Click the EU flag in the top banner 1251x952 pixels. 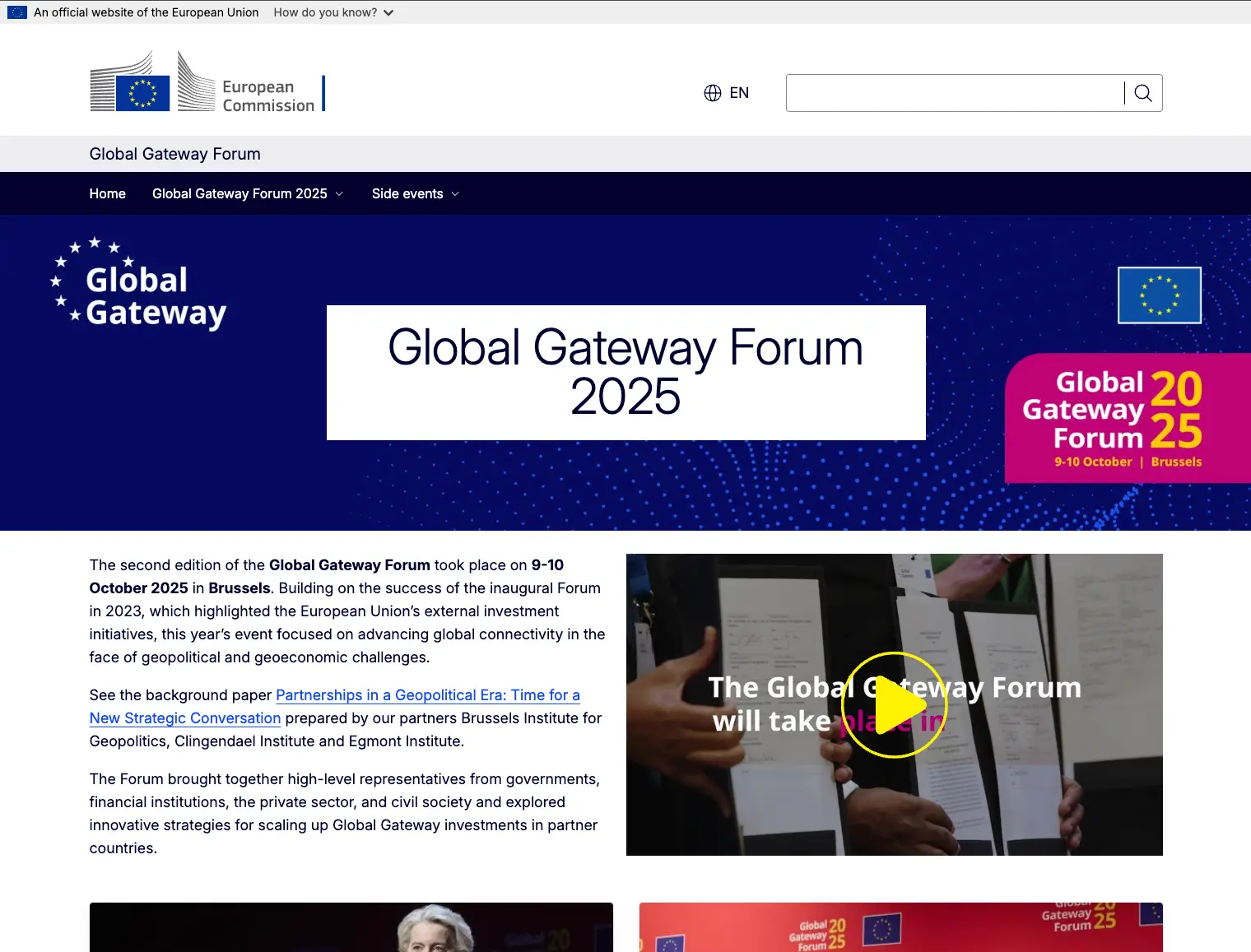(17, 12)
